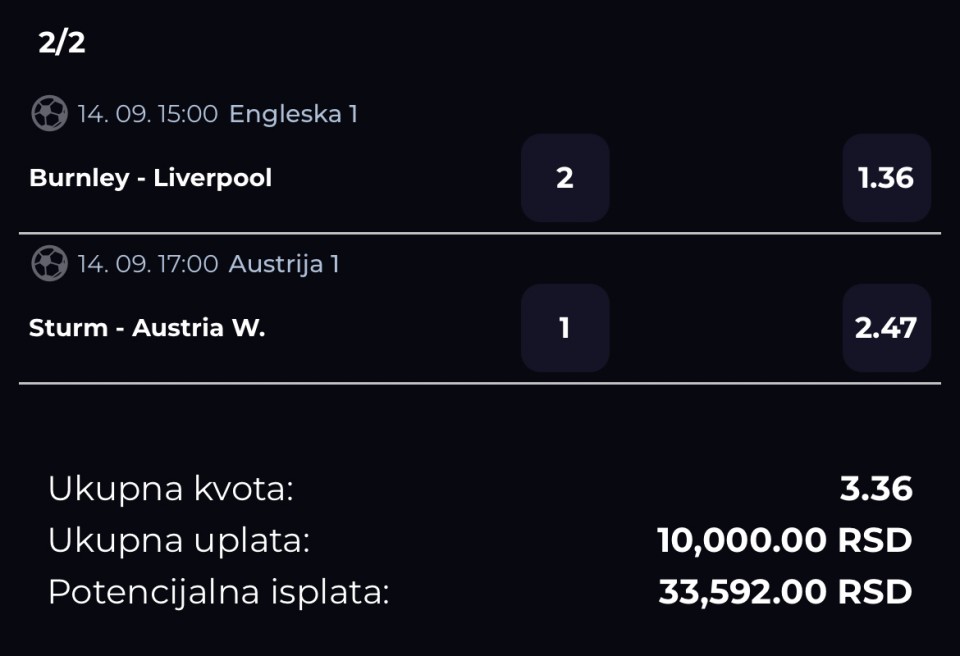
Task: Click the soccer ball icon for Engleska 1
Action: [x=50, y=113]
